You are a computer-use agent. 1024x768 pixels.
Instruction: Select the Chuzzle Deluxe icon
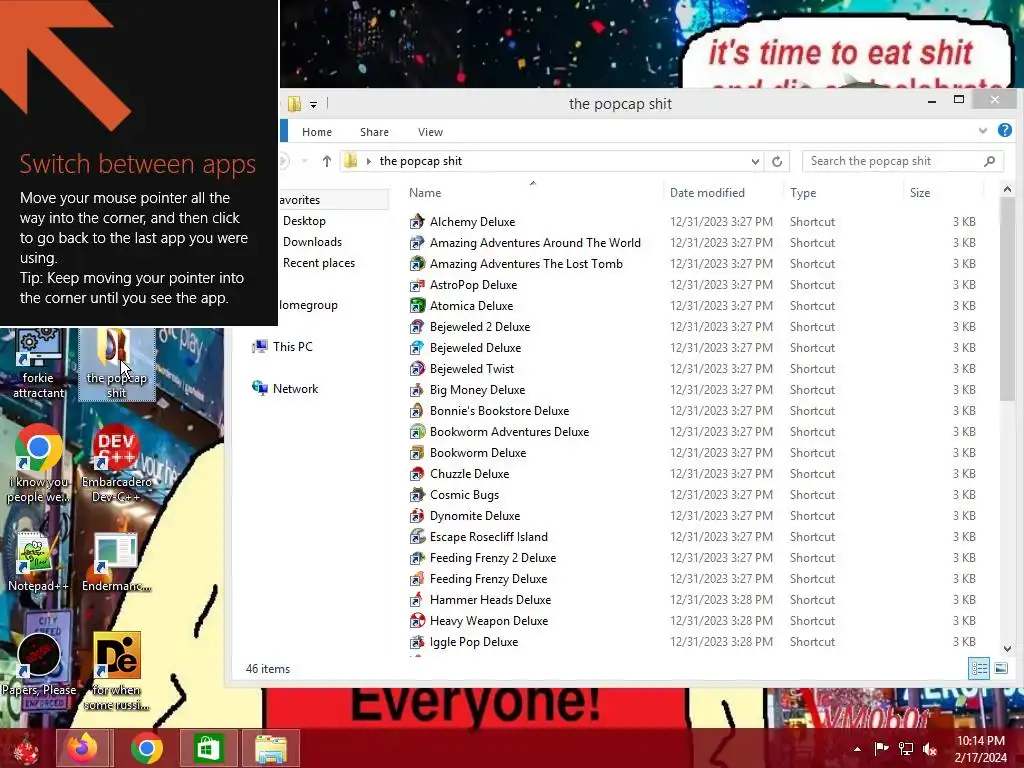click(417, 473)
